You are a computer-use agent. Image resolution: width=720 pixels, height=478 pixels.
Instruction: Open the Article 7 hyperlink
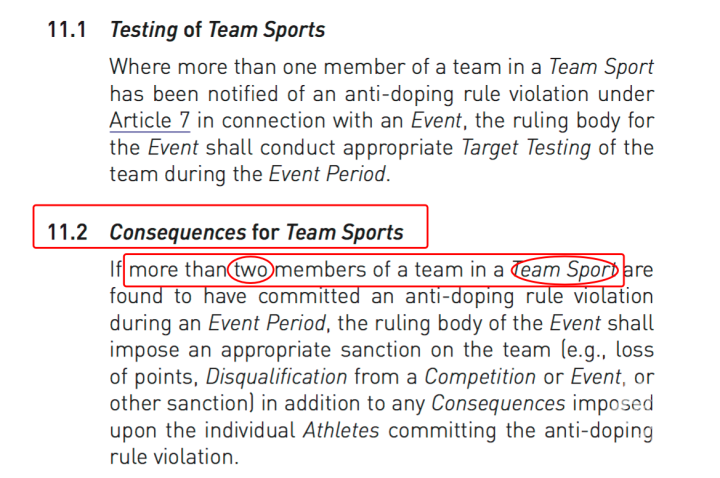pyautogui.click(x=152, y=121)
